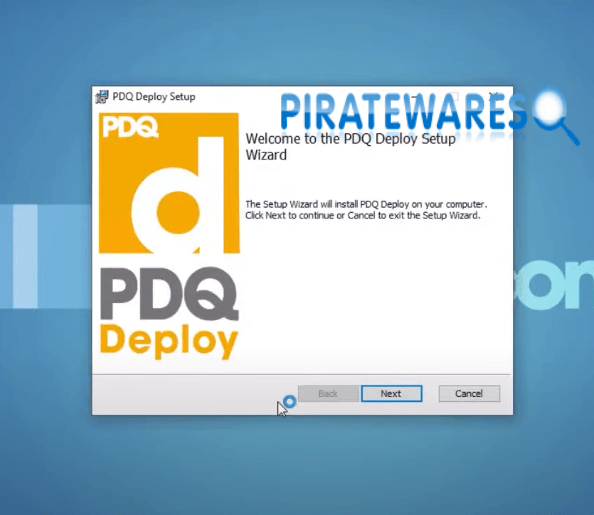The height and width of the screenshot is (515, 594).
Task: Click the disabled Back button
Action: pos(328,393)
